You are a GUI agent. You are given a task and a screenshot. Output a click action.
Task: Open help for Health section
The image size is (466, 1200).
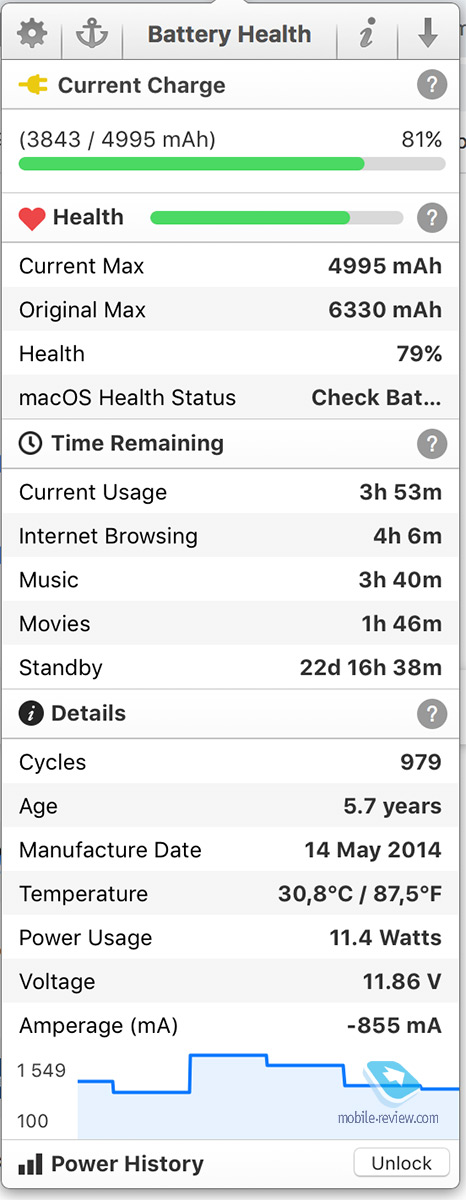click(x=432, y=217)
